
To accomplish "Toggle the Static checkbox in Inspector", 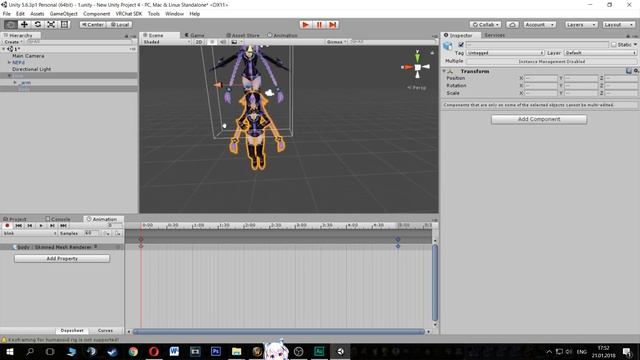I will click(x=614, y=44).
